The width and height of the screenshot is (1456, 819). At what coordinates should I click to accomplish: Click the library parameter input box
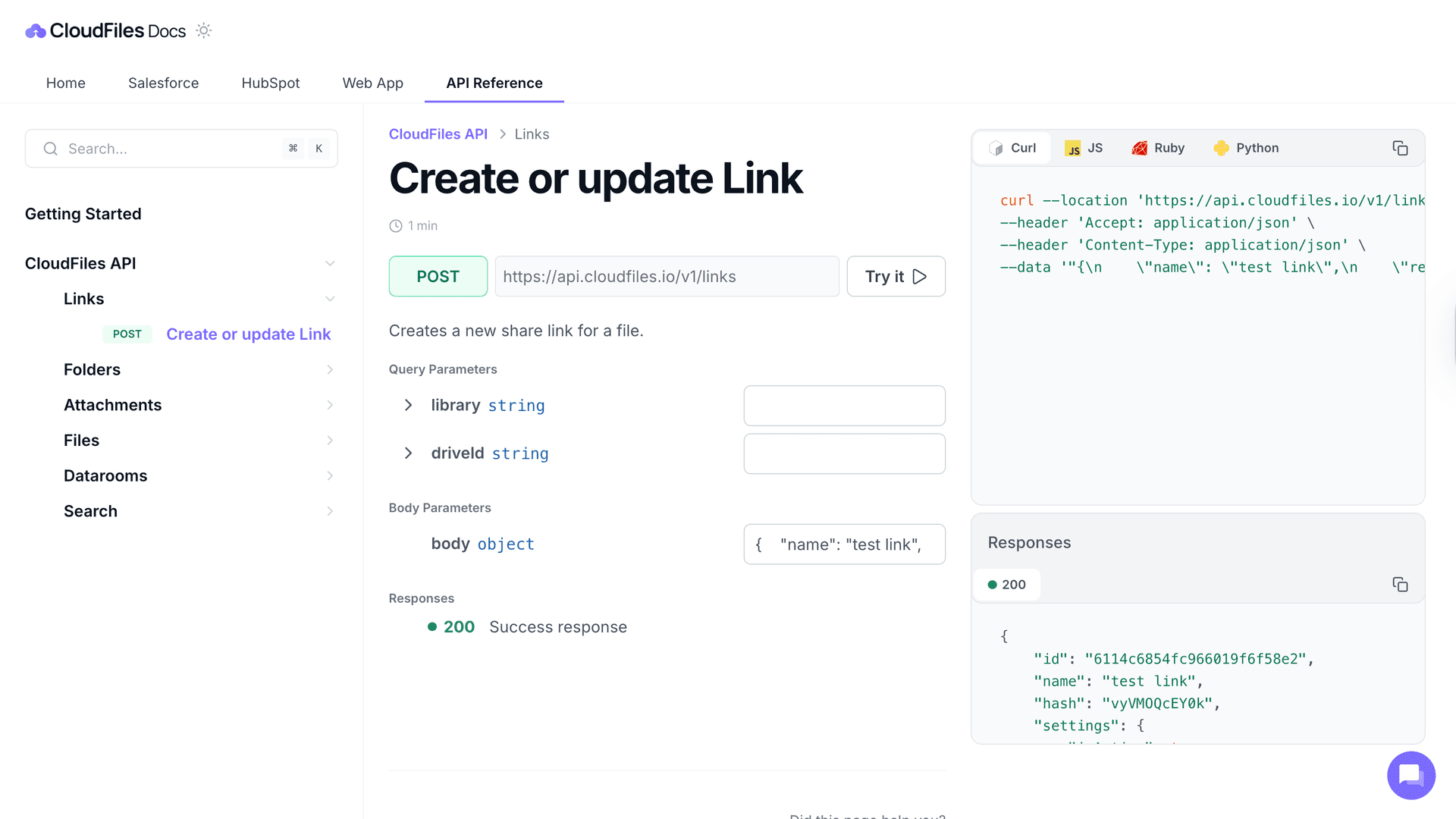tap(844, 406)
